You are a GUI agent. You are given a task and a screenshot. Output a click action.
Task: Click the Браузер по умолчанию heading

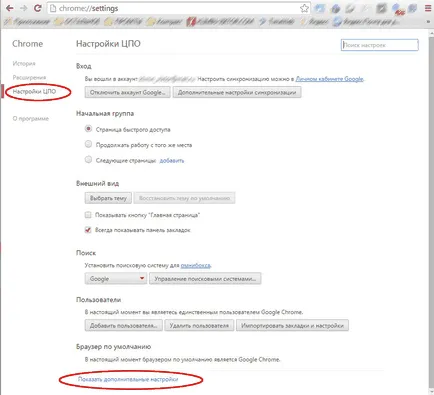113,347
